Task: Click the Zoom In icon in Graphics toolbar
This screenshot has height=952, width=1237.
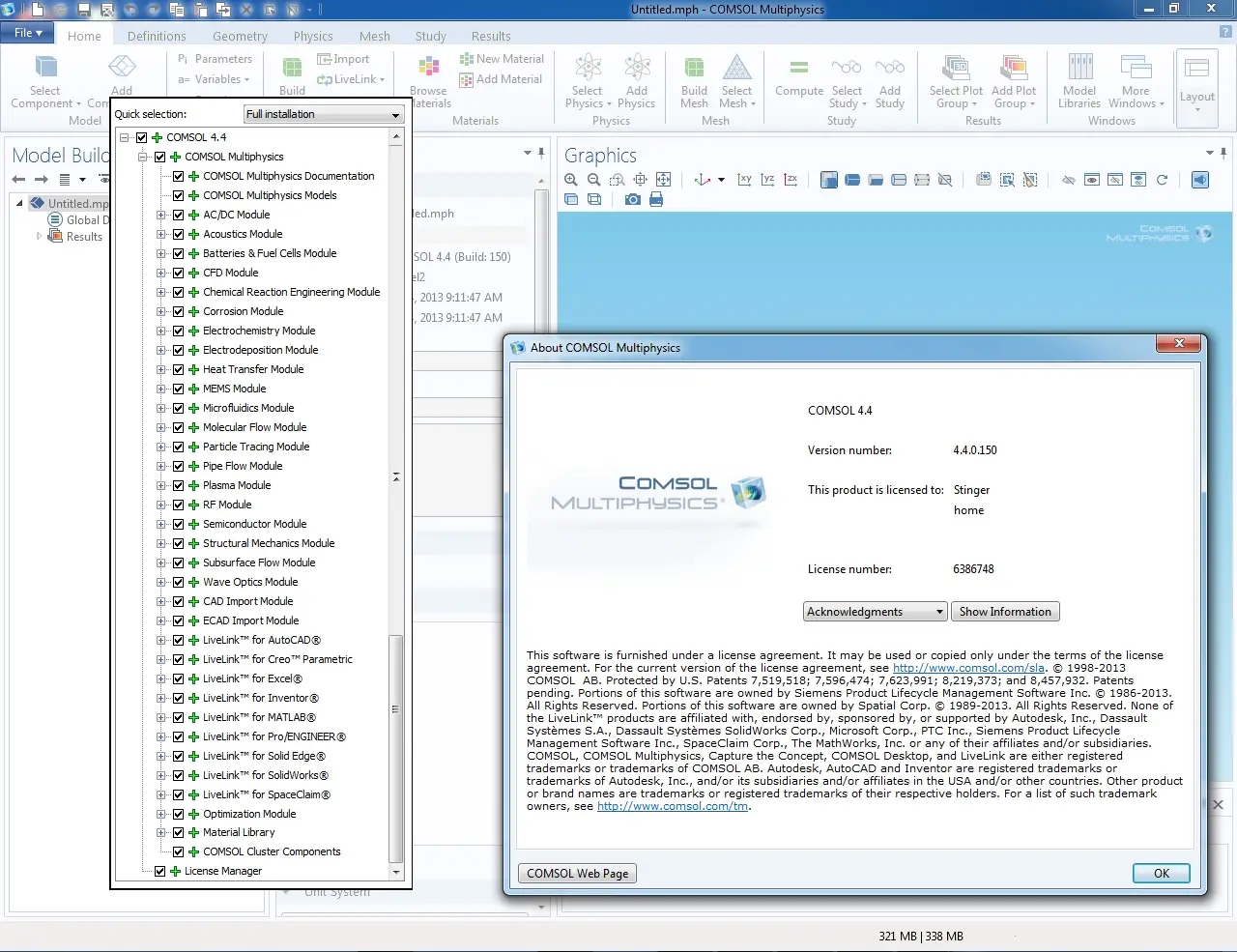Action: coord(571,180)
